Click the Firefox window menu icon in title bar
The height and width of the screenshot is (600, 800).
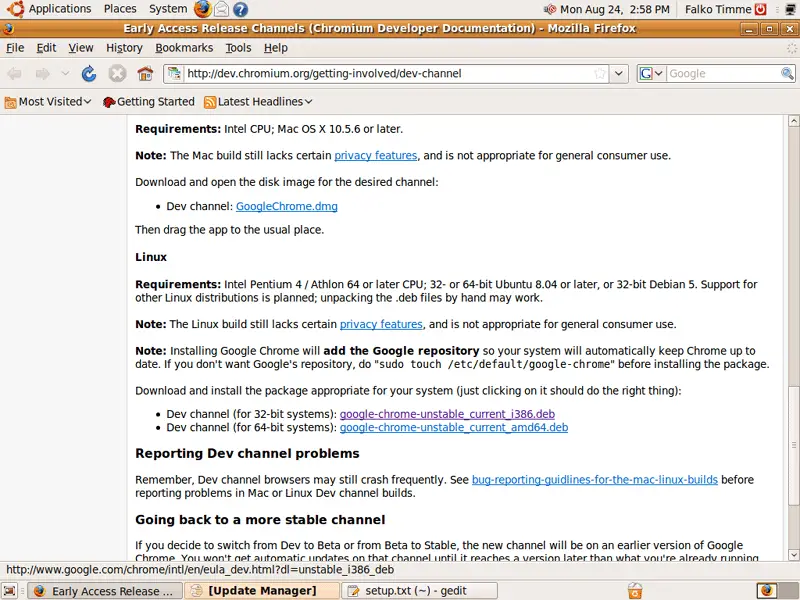(8, 29)
